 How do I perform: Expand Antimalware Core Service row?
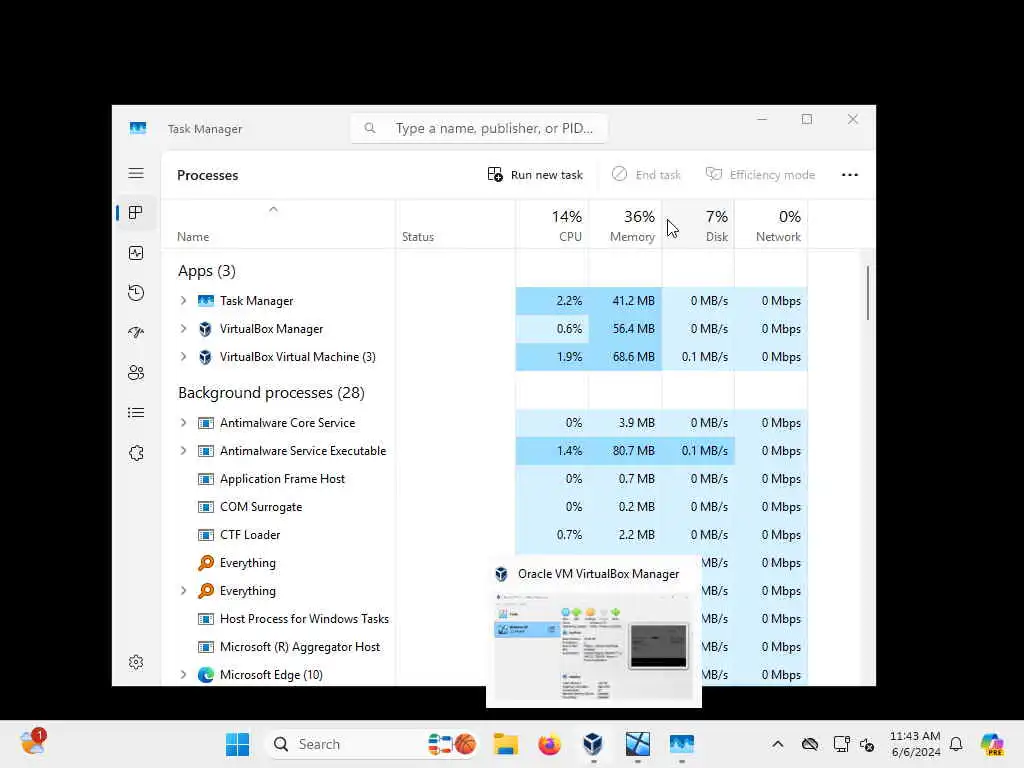(x=184, y=423)
